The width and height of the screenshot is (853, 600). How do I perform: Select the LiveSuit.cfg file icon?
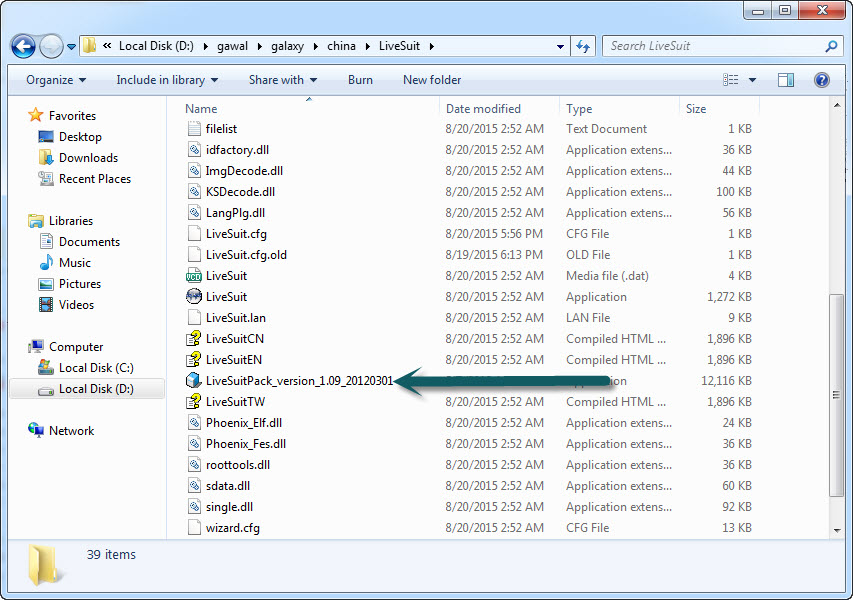(x=194, y=233)
